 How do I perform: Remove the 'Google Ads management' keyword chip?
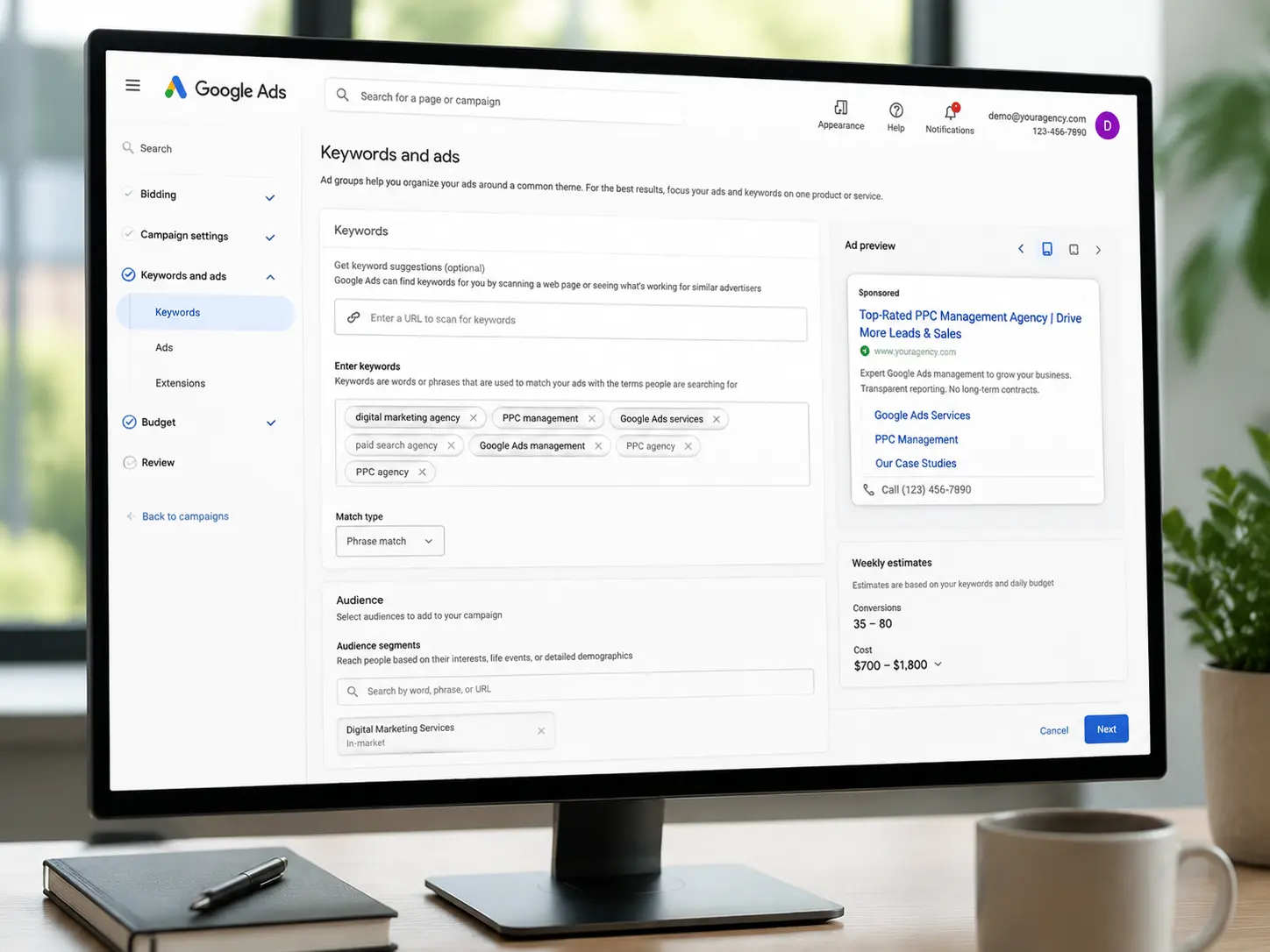pyautogui.click(x=598, y=446)
